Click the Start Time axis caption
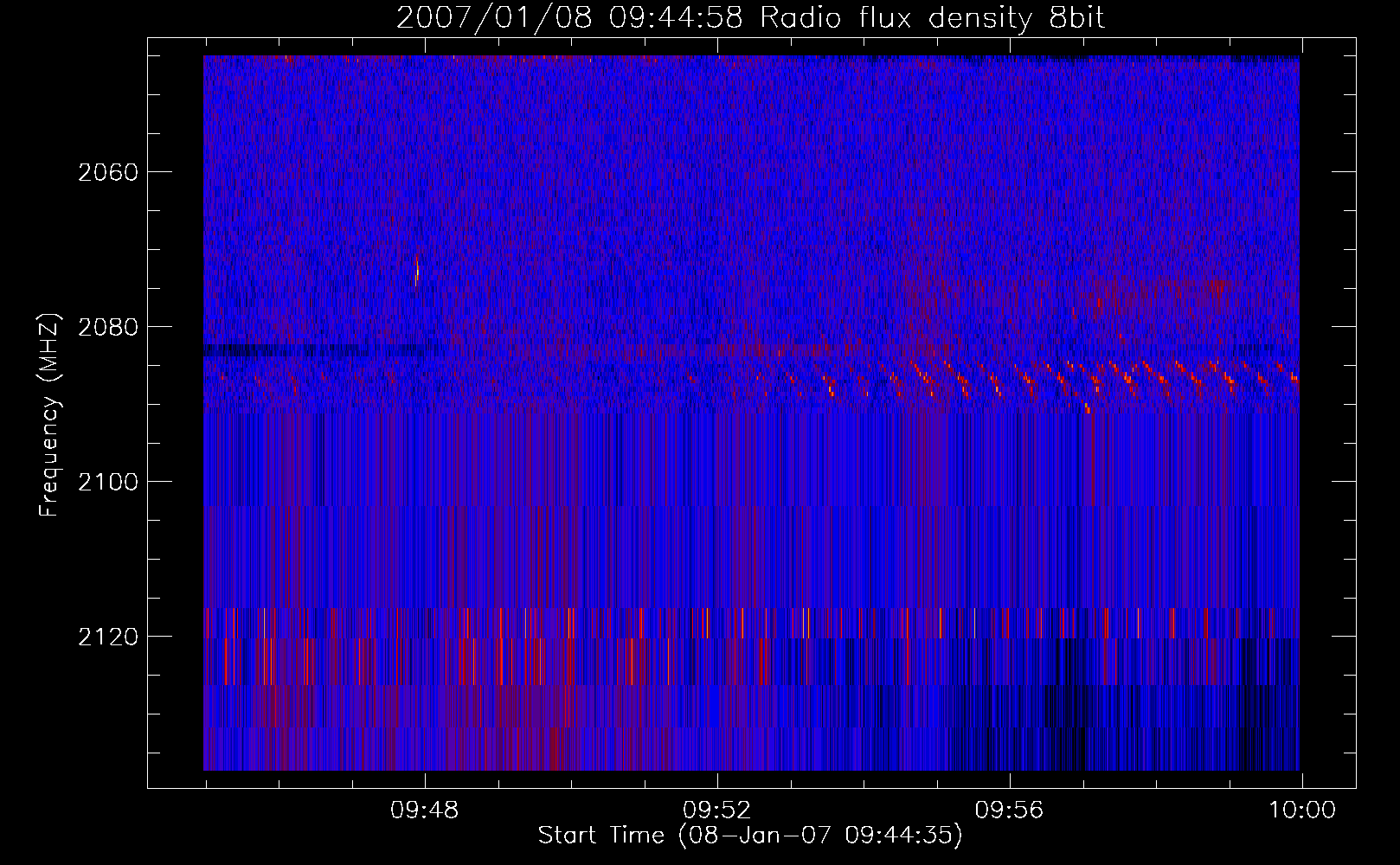 [750, 836]
